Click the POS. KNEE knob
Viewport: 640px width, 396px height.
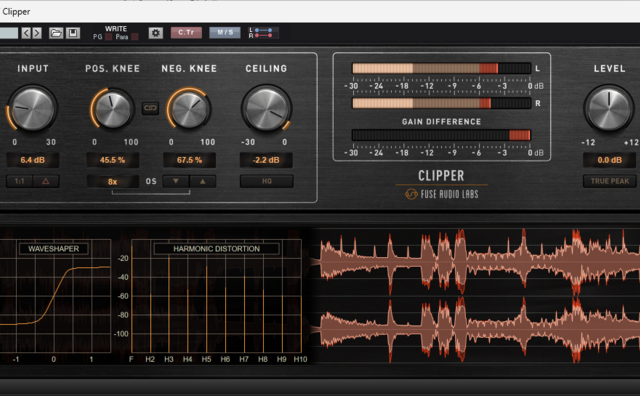pyautogui.click(x=112, y=109)
